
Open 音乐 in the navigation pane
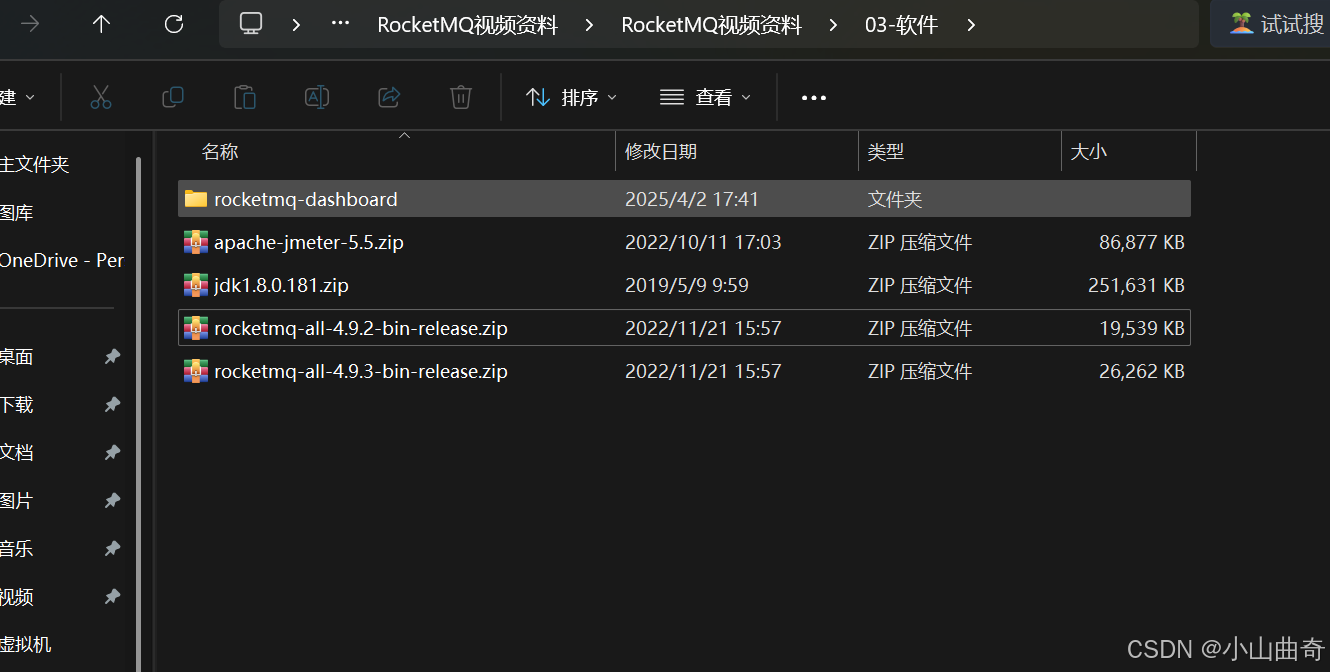(17, 549)
